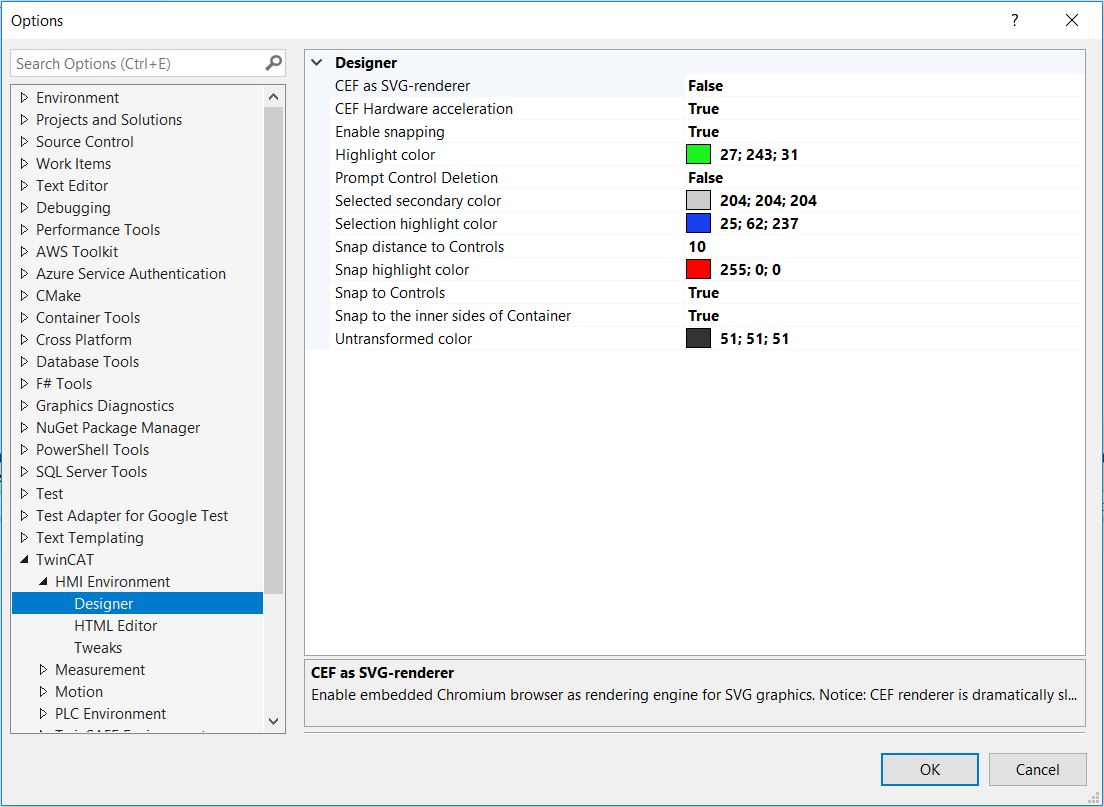1104x807 pixels.
Task: Close the Options dialog
Action: [1072, 20]
